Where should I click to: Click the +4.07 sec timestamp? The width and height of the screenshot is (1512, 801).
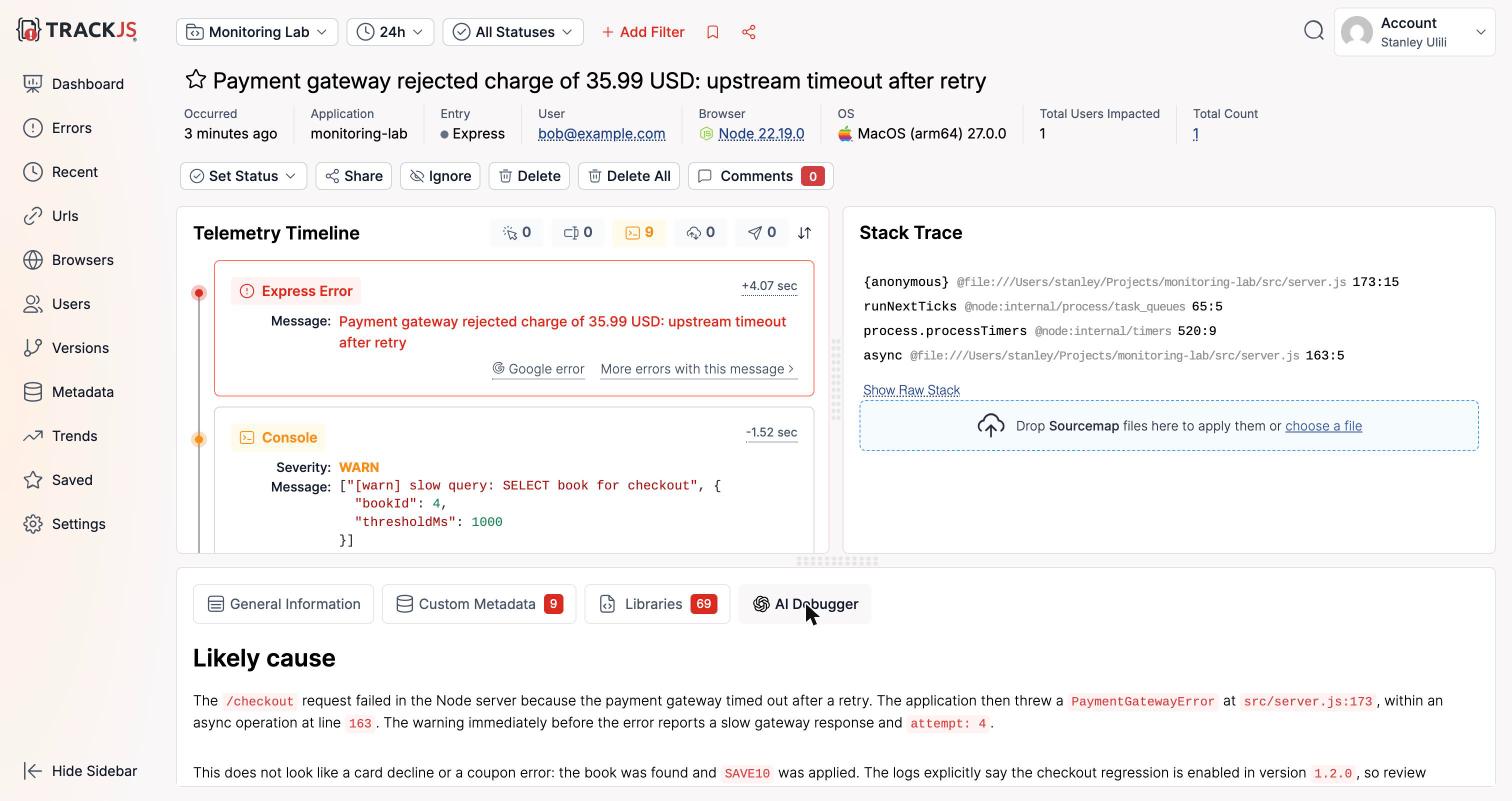tap(769, 286)
